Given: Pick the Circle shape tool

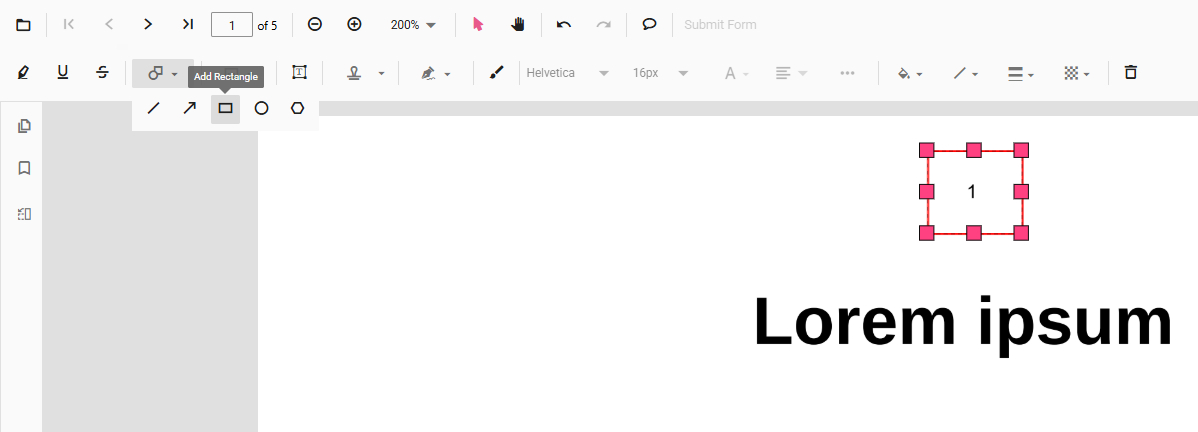Looking at the screenshot, I should [x=261, y=108].
